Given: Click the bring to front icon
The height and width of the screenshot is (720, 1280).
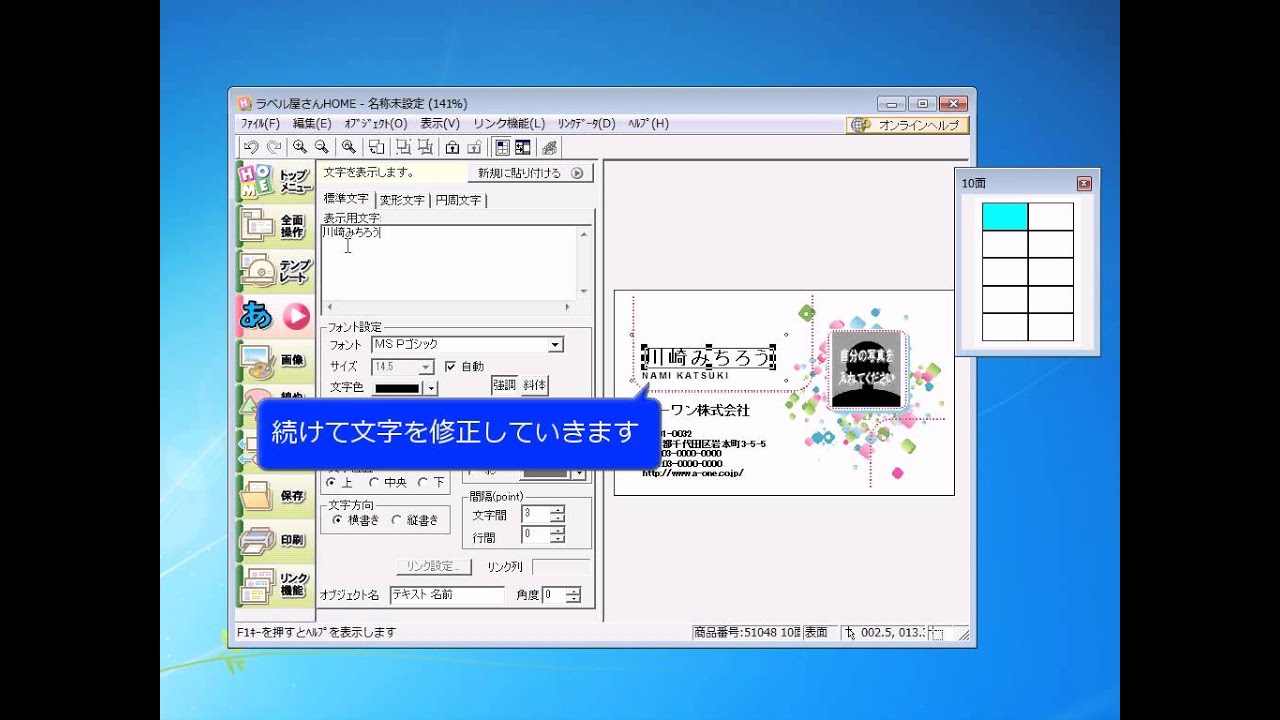Looking at the screenshot, I should [376, 147].
